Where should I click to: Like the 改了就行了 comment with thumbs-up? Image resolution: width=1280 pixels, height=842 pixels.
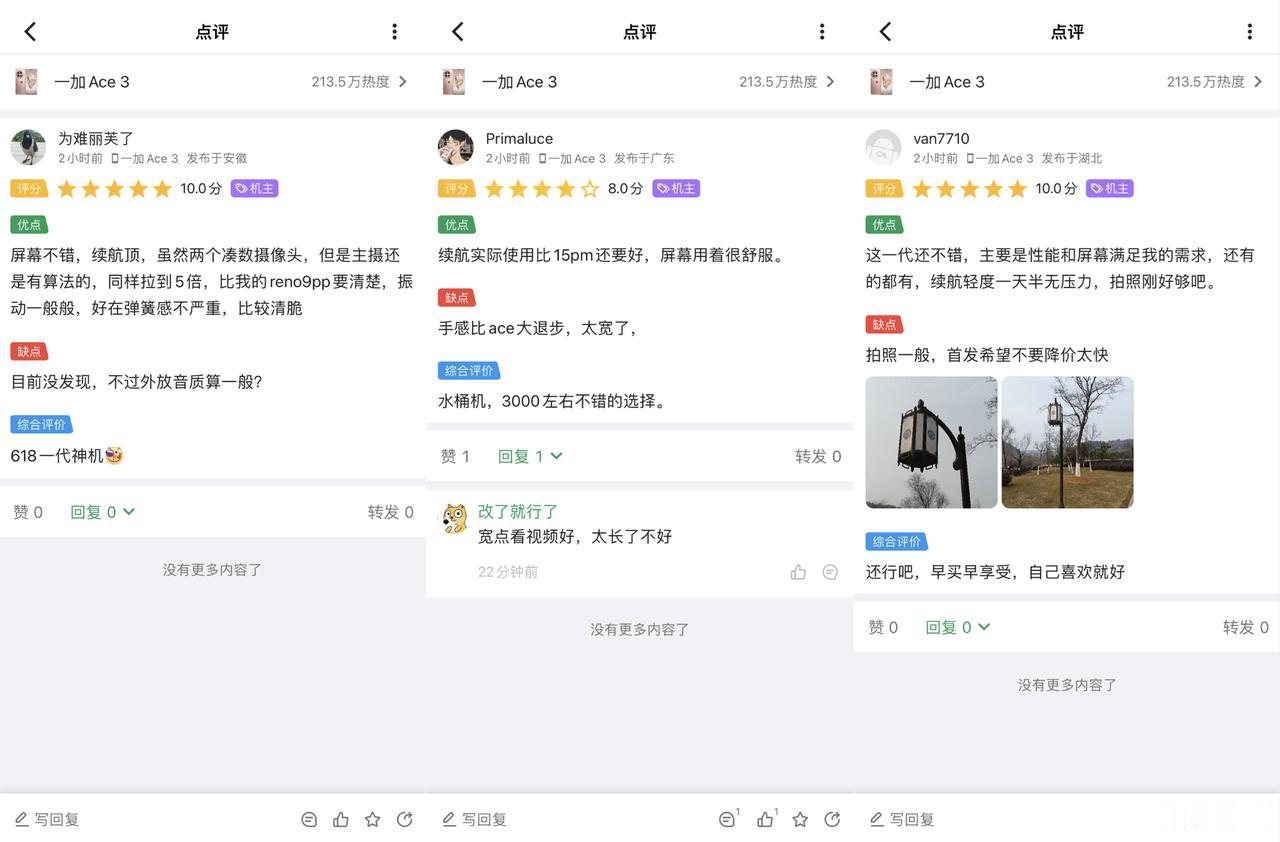click(798, 572)
